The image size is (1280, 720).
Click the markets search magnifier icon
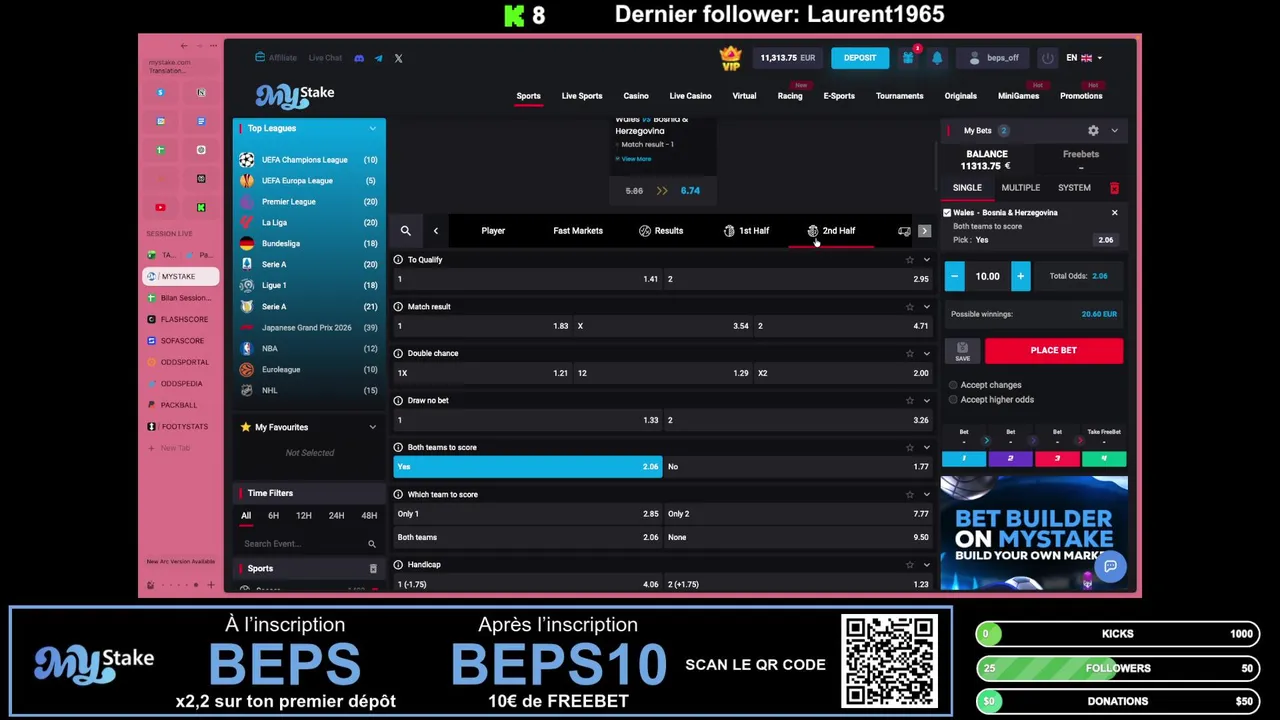[405, 231]
